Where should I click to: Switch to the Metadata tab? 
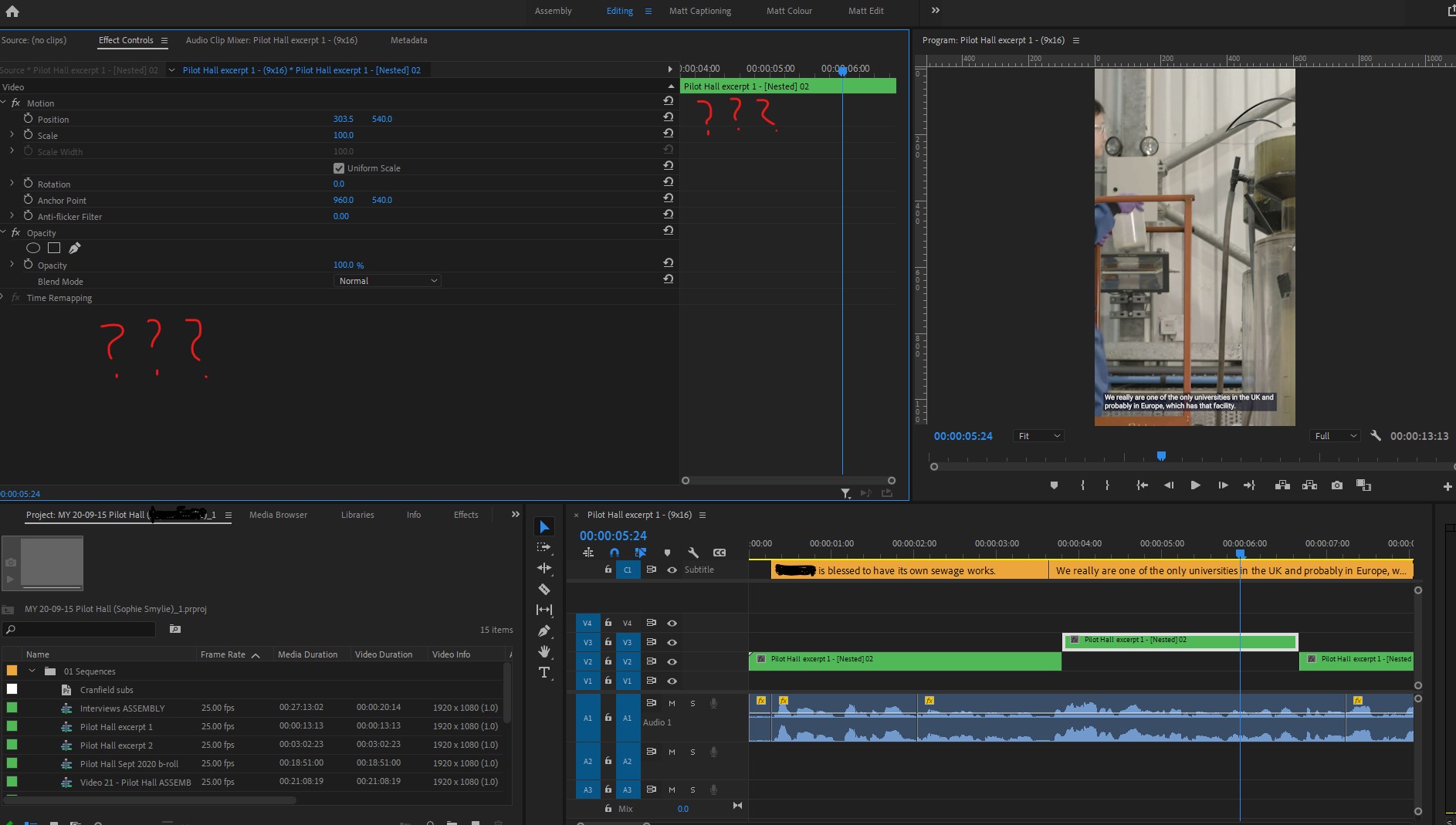pos(408,40)
